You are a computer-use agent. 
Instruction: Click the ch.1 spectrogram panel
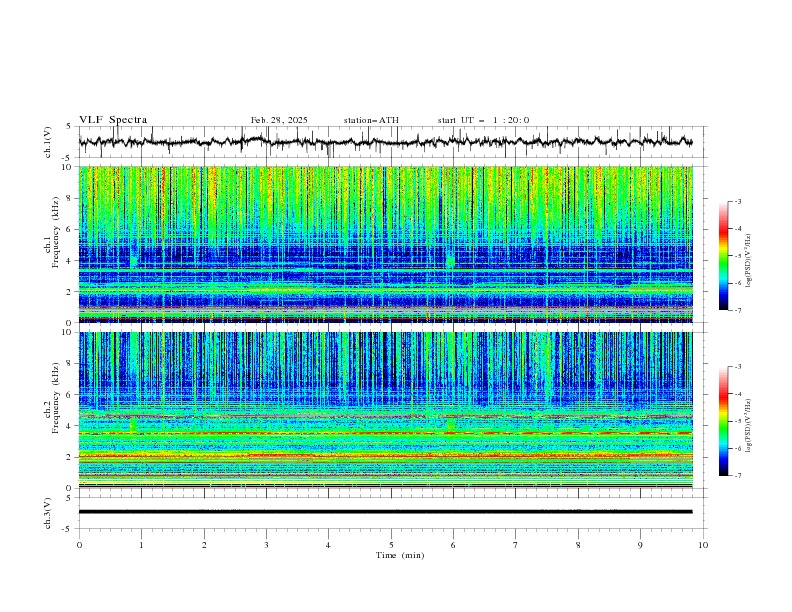point(385,244)
